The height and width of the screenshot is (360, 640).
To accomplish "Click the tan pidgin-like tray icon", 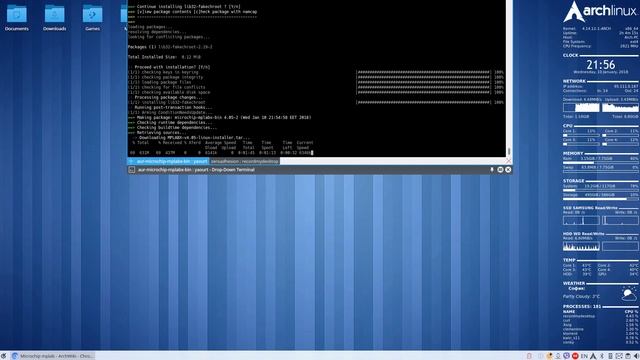I will click(x=549, y=356).
